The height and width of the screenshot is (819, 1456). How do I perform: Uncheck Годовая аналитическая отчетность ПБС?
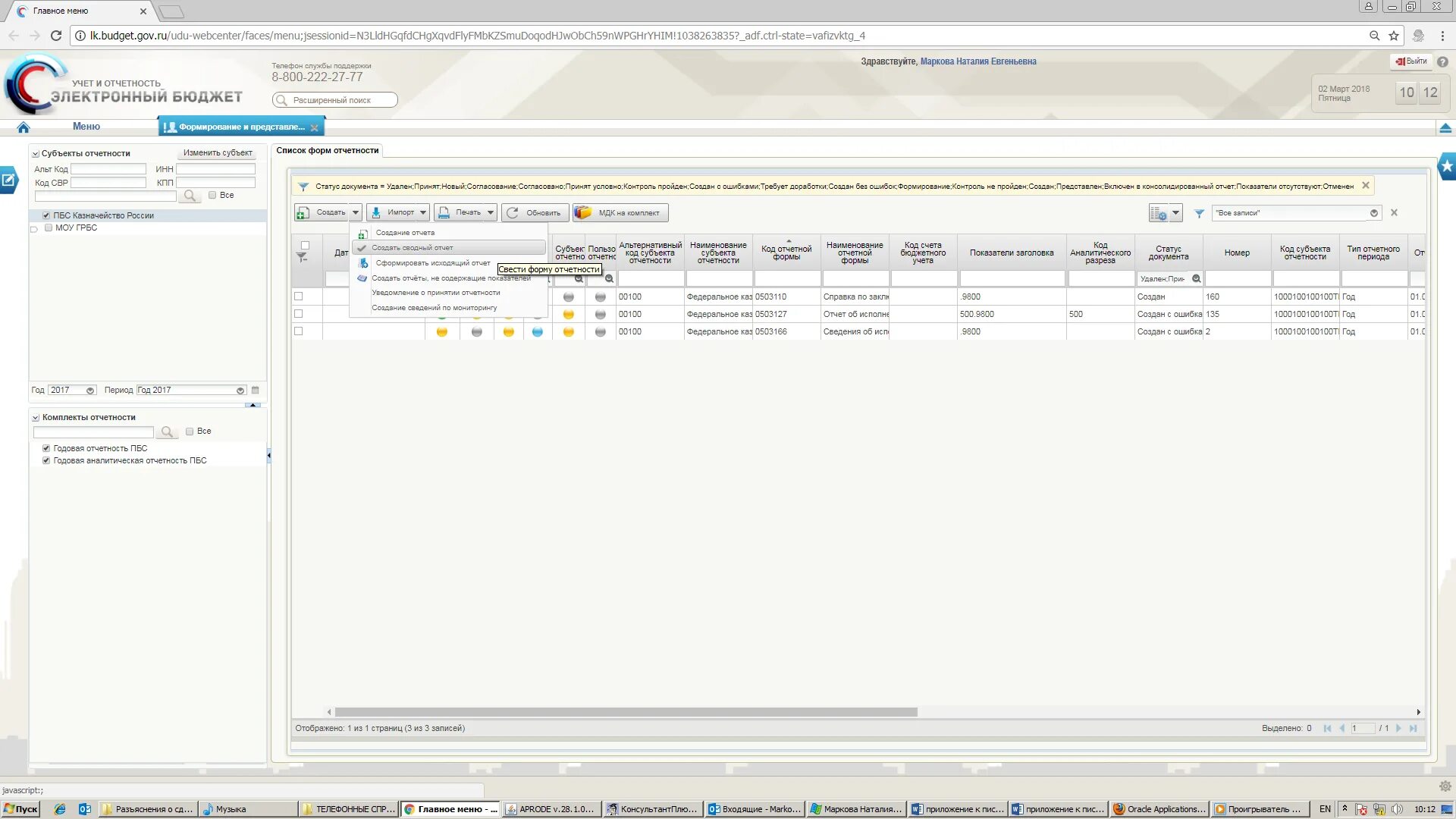46,461
